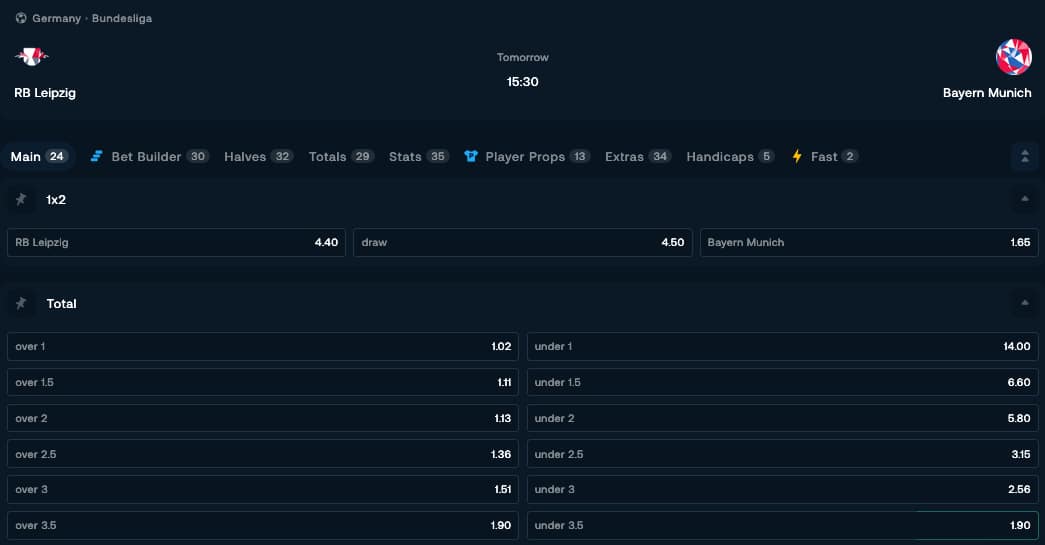1045x545 pixels.
Task: Pin the 1x2 market
Action: pyautogui.click(x=21, y=199)
